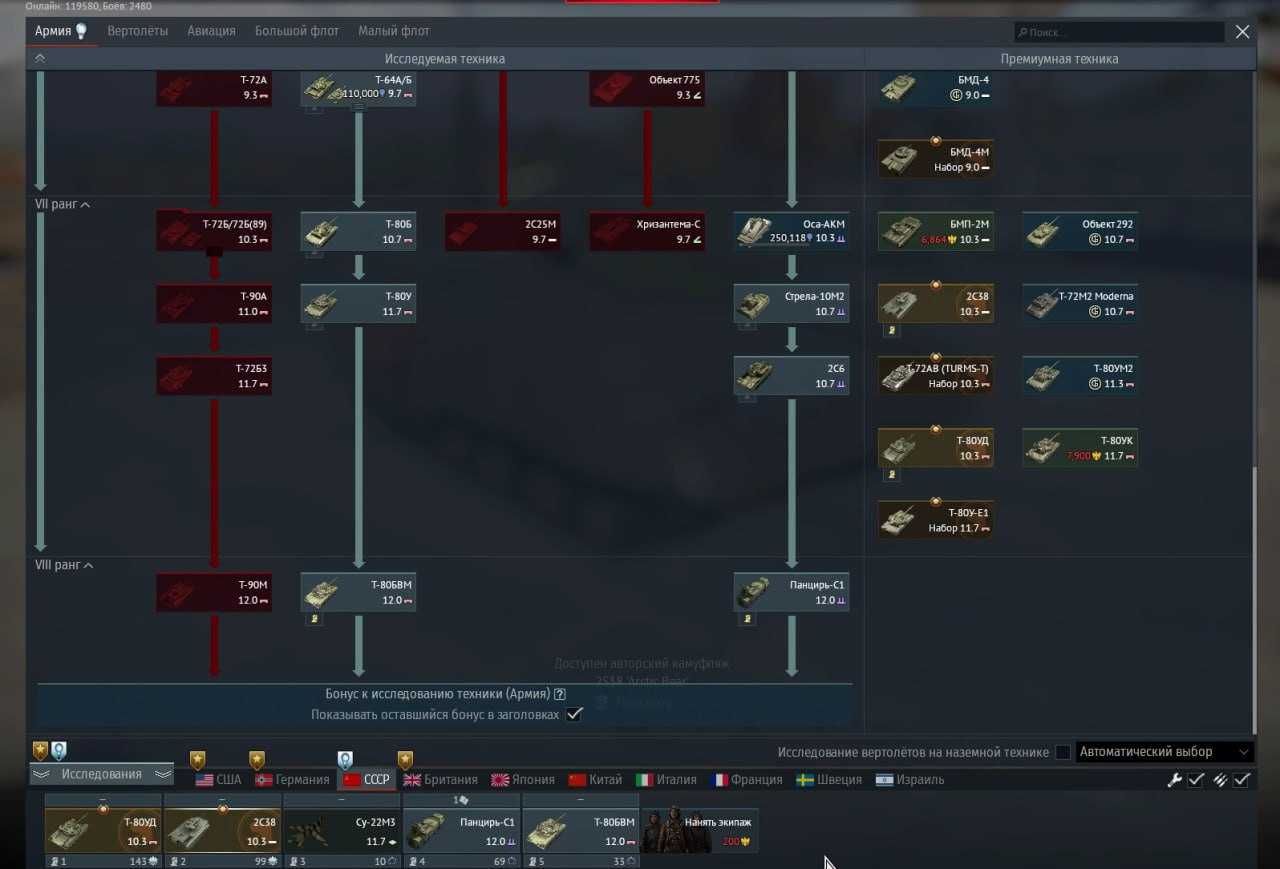Collapse the VII ранг section
Image resolution: width=1280 pixels, height=869 pixels.
coord(62,204)
